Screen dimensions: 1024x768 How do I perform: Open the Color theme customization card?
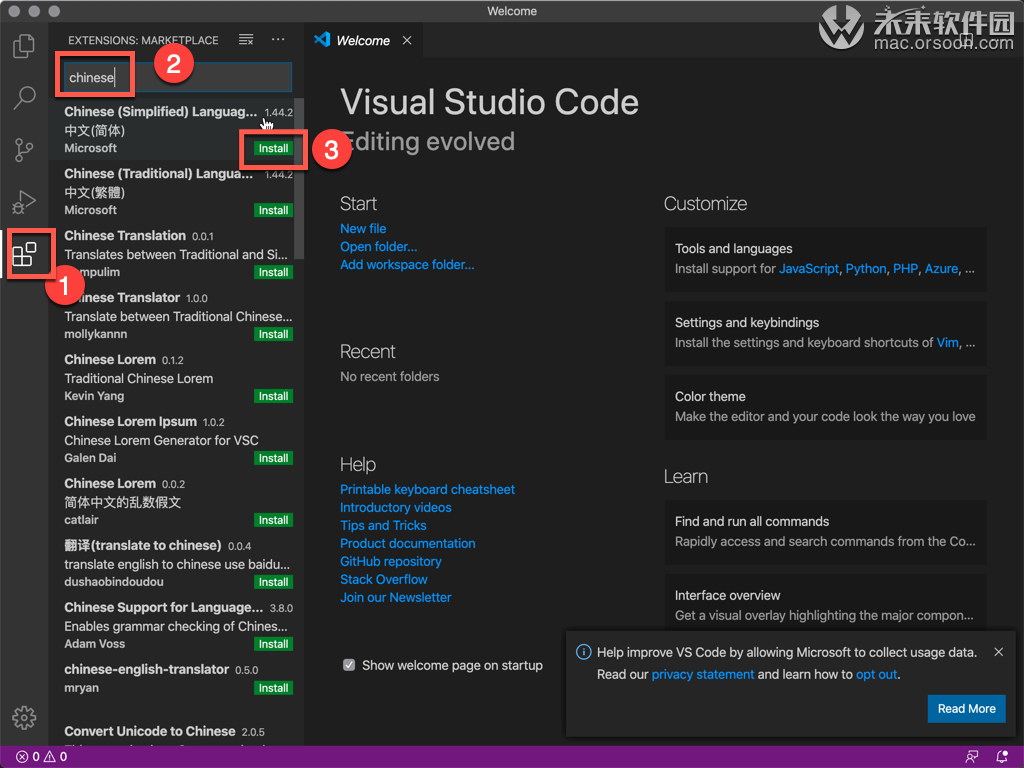[825, 406]
